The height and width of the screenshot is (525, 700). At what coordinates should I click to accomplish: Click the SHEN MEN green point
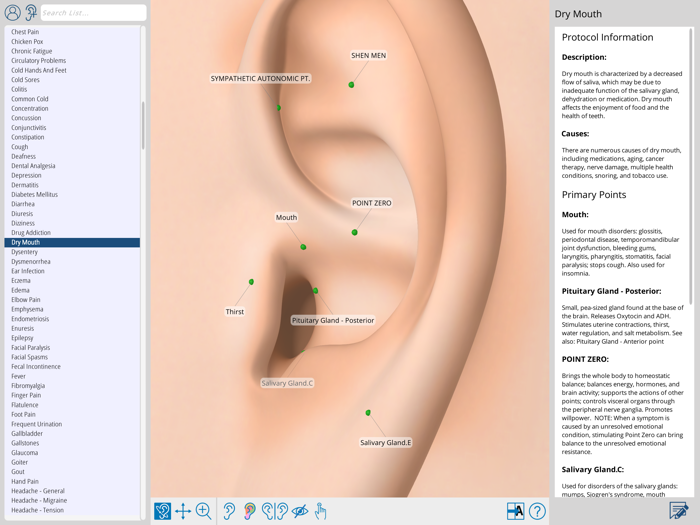tap(351, 84)
